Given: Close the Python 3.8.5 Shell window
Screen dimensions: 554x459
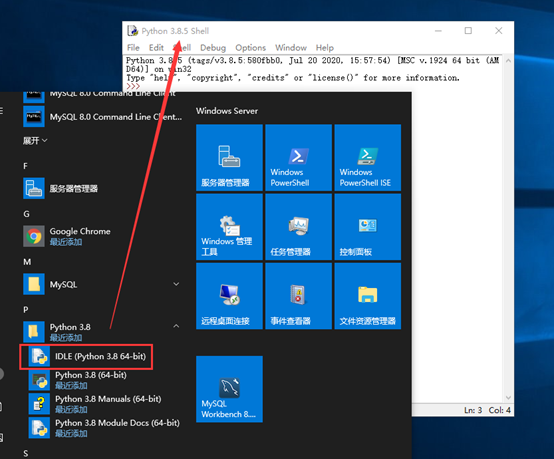Looking at the screenshot, I should coord(499,31).
